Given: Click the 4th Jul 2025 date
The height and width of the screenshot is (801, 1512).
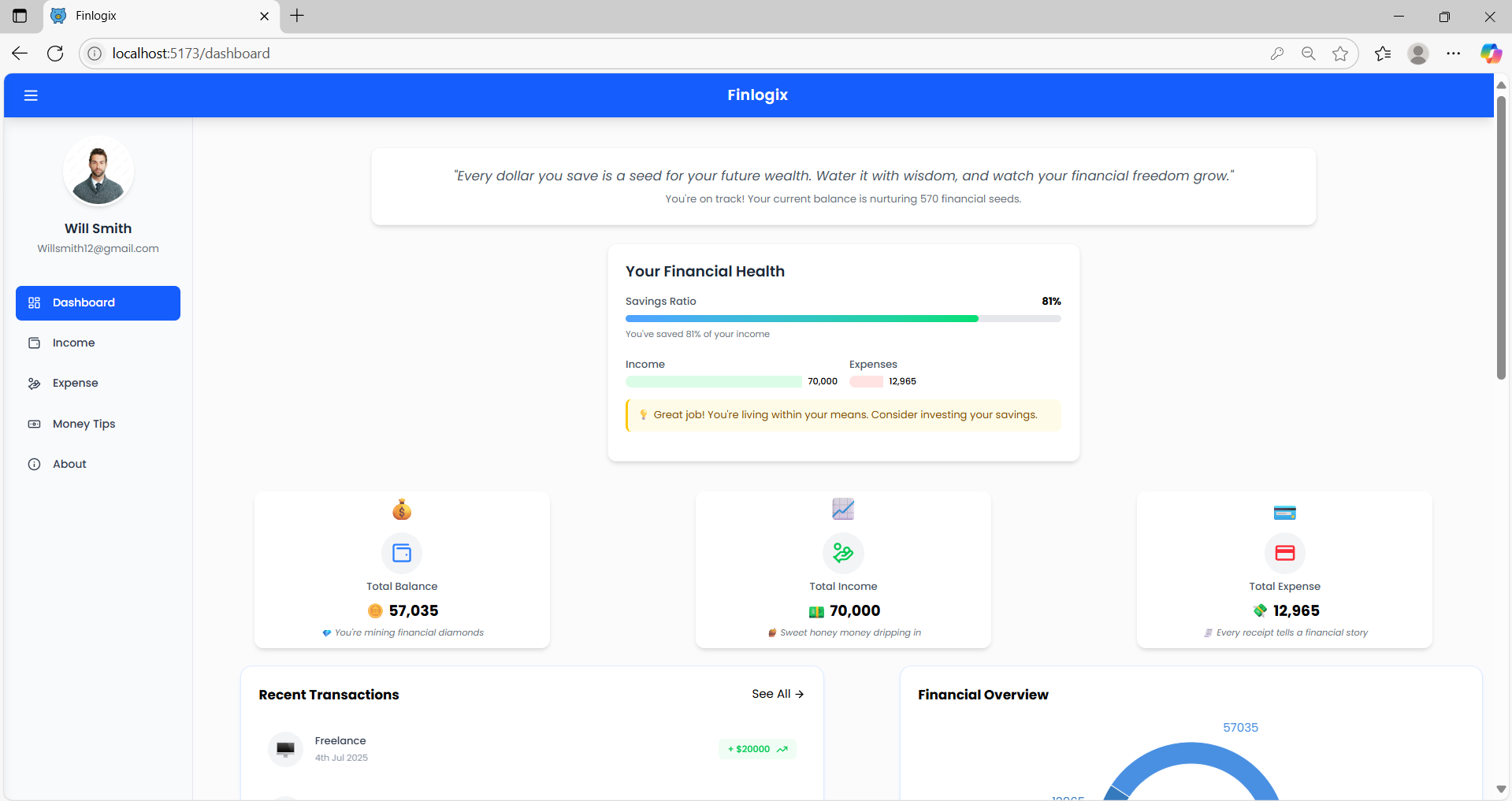Looking at the screenshot, I should [x=341, y=758].
